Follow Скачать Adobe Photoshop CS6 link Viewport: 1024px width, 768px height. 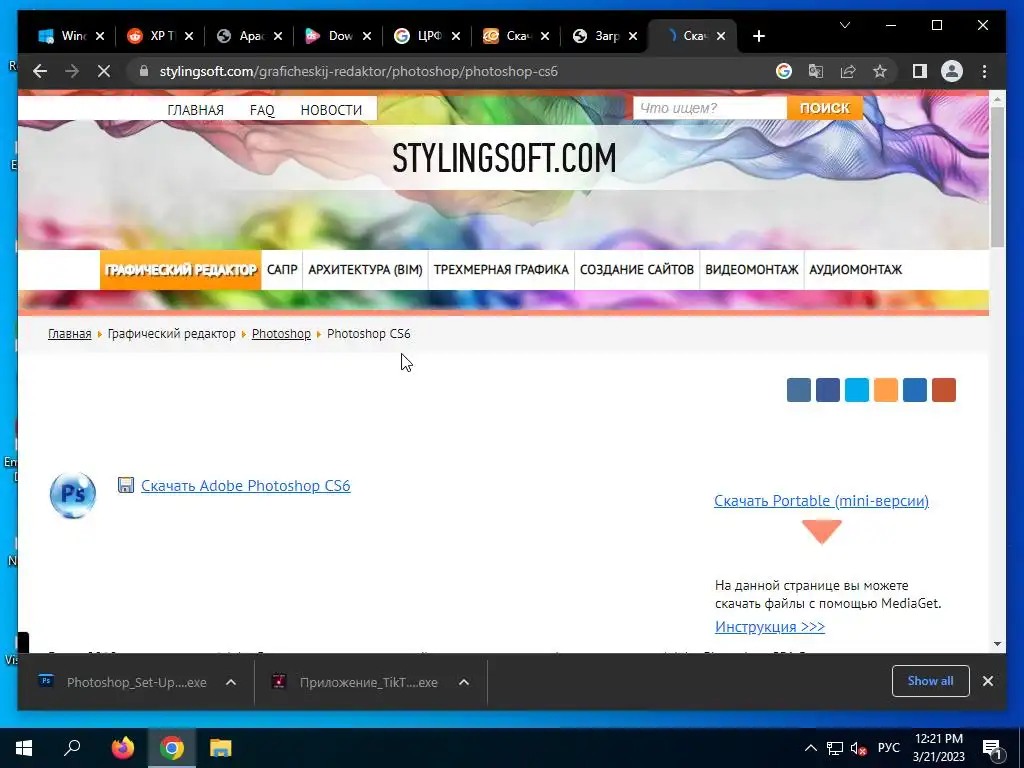[x=246, y=485]
